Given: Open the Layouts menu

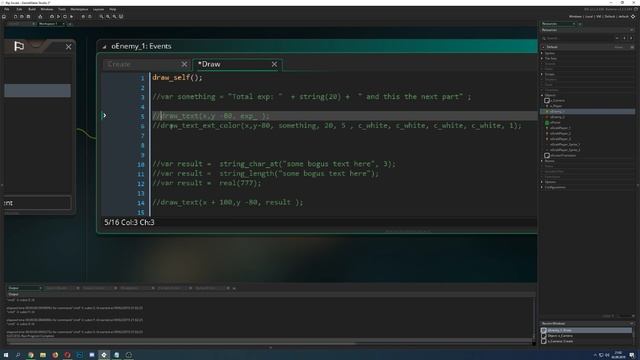Looking at the screenshot, I should pos(98,9).
